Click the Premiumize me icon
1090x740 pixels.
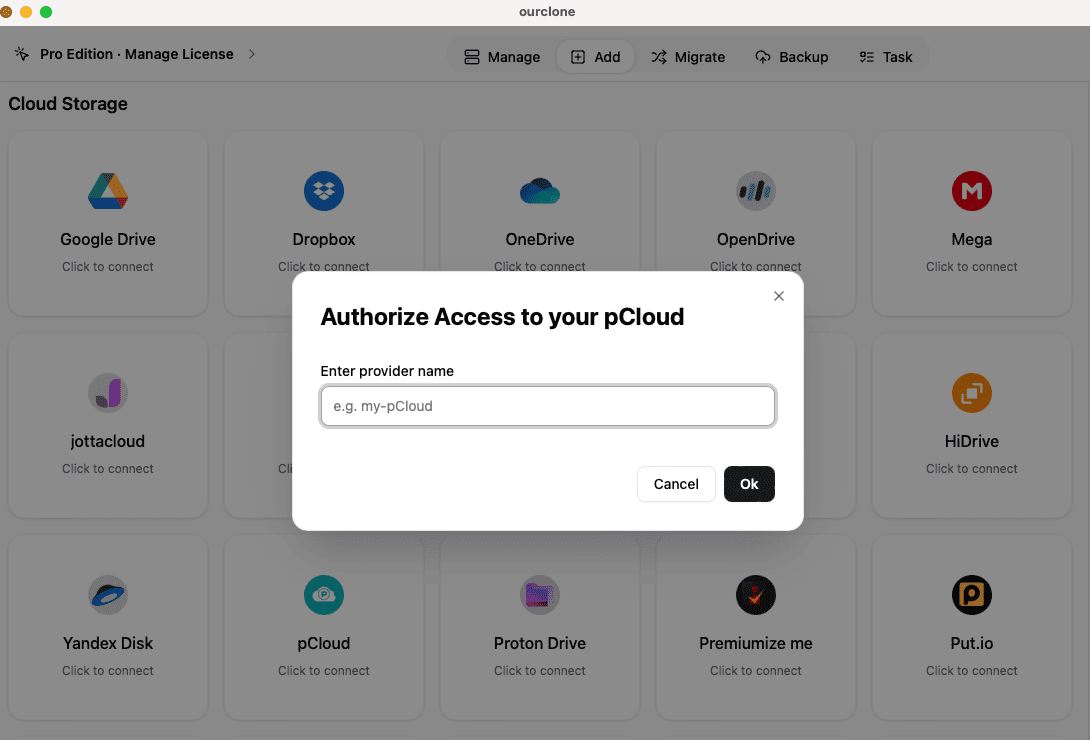click(x=755, y=595)
